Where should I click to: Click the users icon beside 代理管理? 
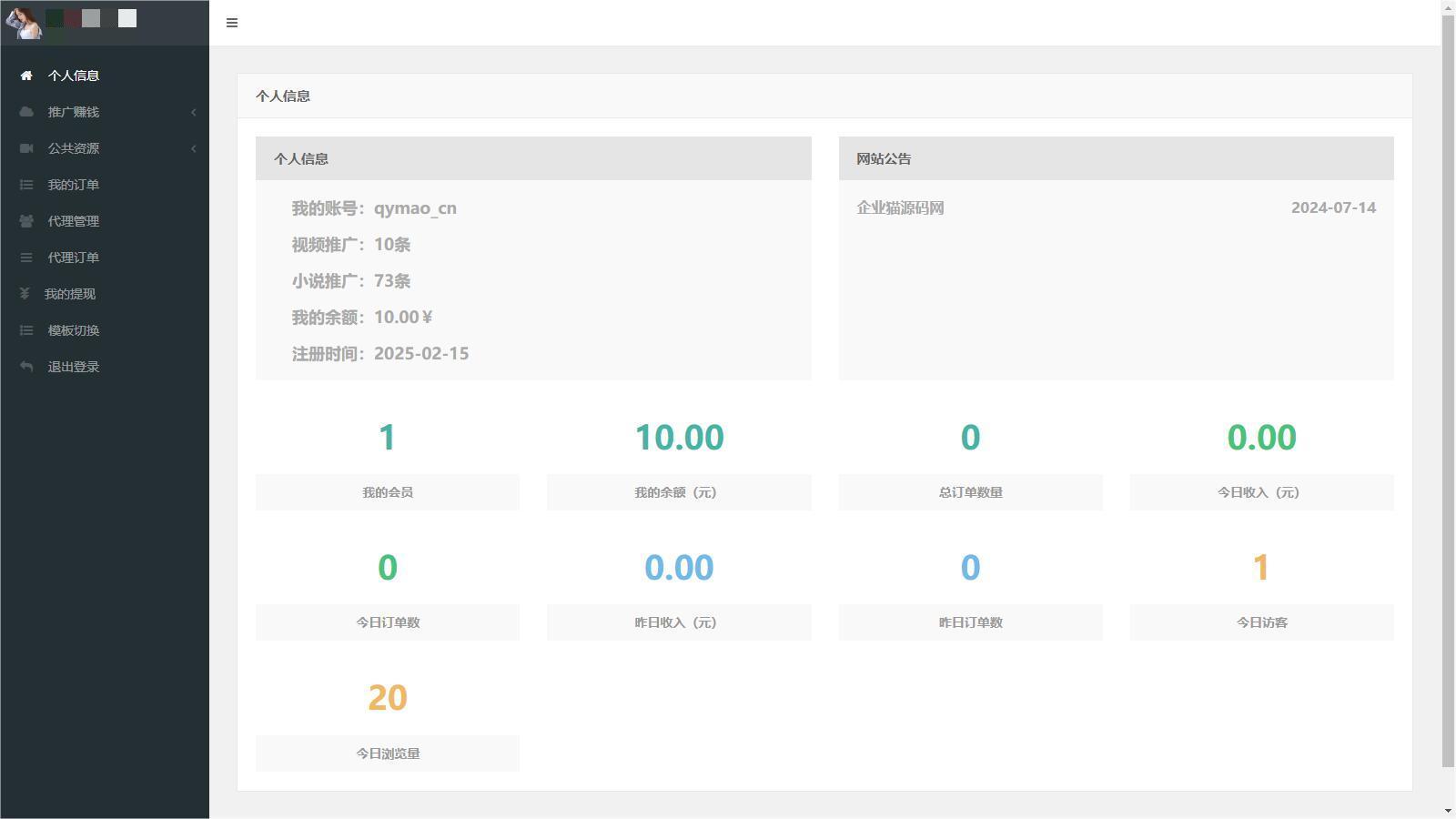[x=26, y=221]
